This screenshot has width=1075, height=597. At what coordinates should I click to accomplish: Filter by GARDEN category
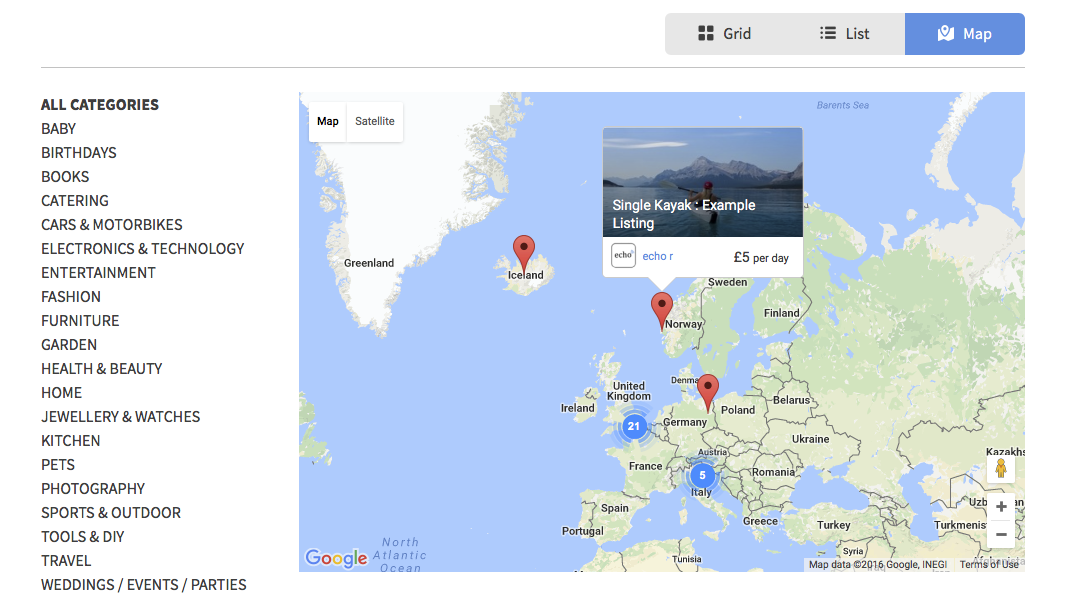point(69,345)
